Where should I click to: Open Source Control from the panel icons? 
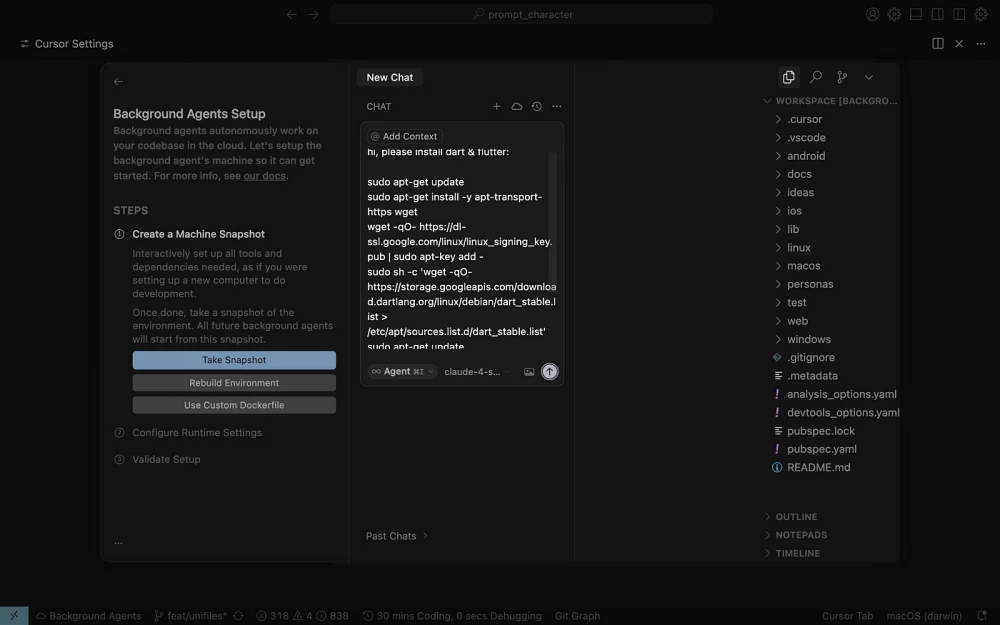[x=841, y=77]
